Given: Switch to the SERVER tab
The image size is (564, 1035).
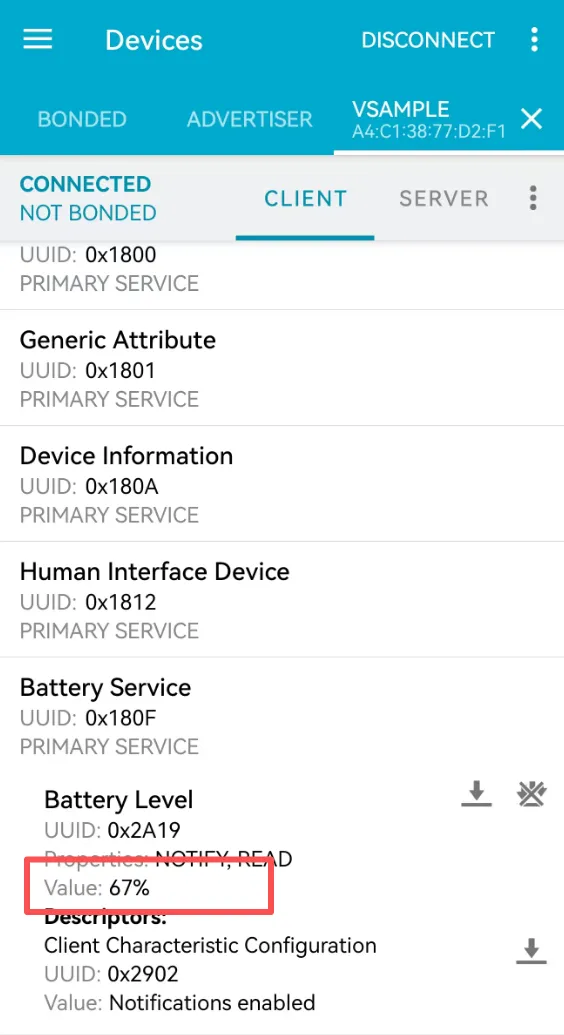Looking at the screenshot, I should point(444,199).
